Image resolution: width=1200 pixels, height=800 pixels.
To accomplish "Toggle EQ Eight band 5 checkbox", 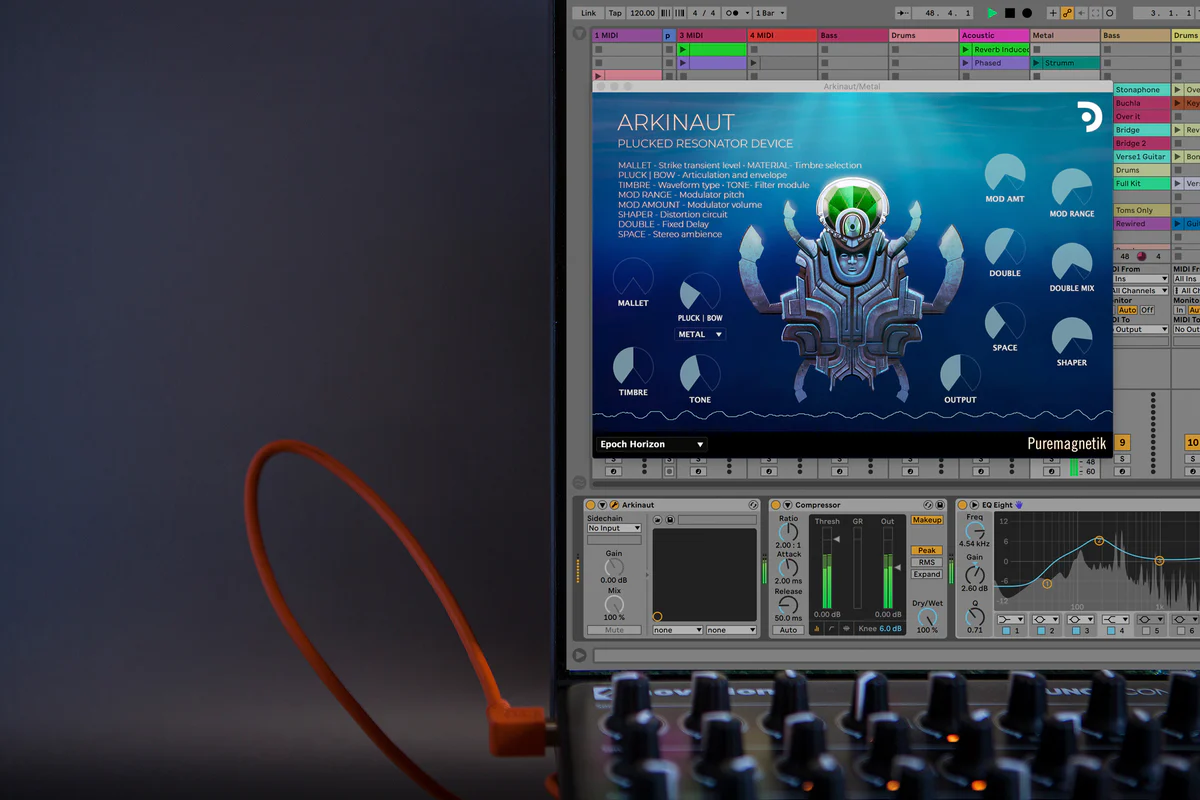I will click(1145, 631).
